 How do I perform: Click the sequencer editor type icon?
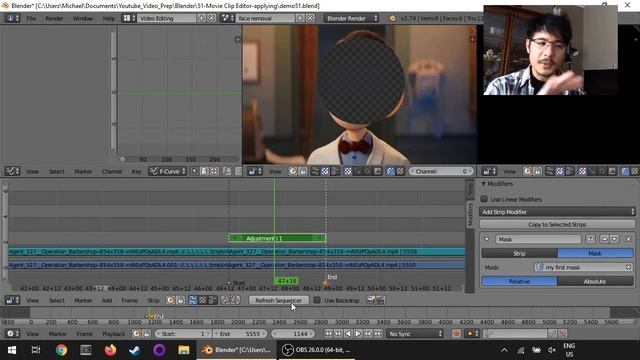click(12, 300)
